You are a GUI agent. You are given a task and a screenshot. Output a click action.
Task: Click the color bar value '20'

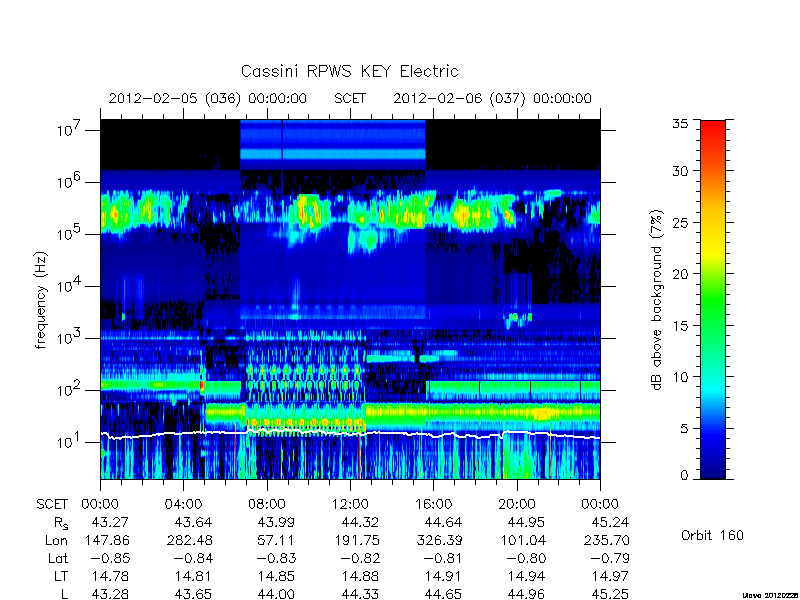[680, 274]
